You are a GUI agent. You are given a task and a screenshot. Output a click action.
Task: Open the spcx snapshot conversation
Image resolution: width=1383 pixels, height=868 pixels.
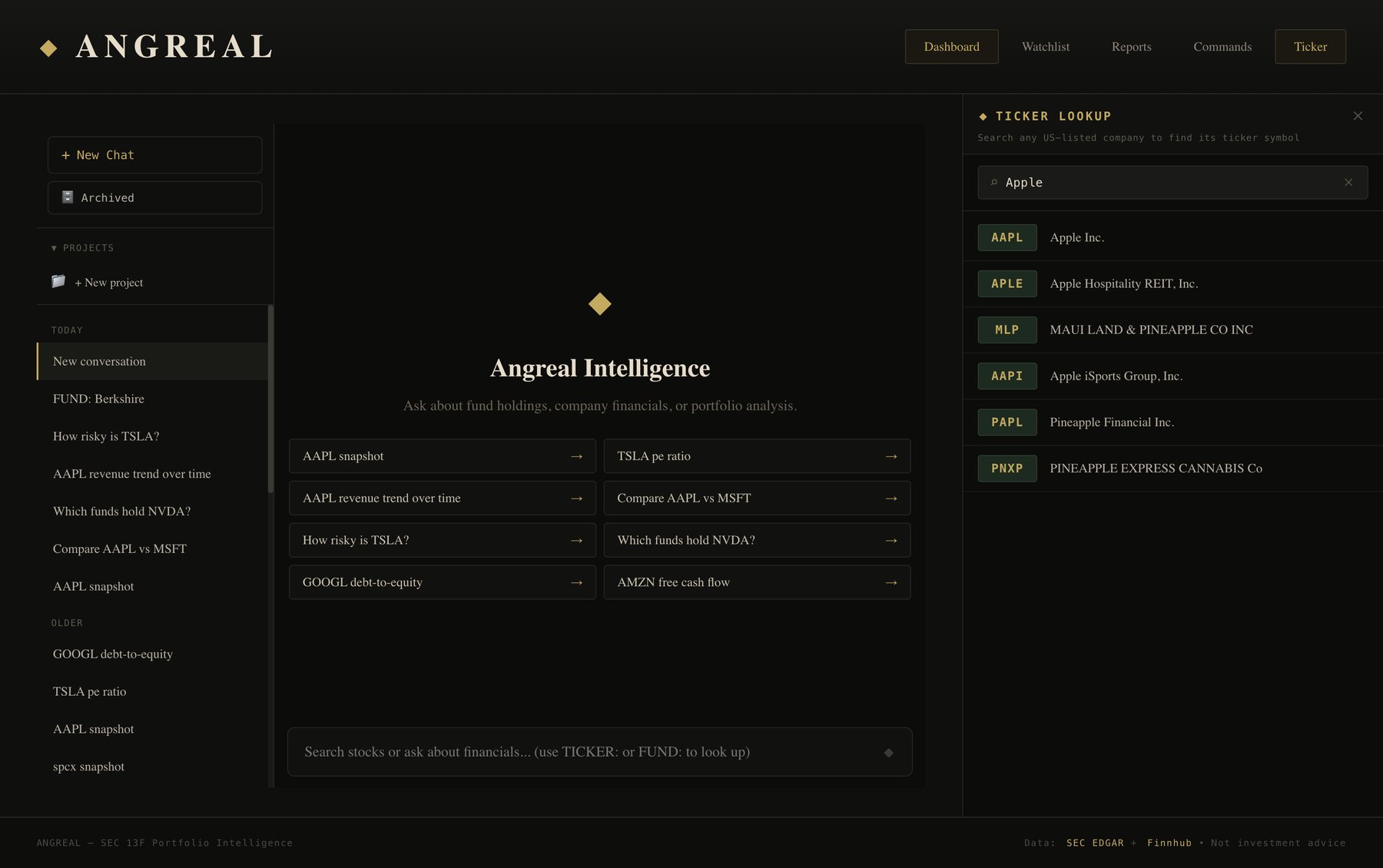[152, 767]
